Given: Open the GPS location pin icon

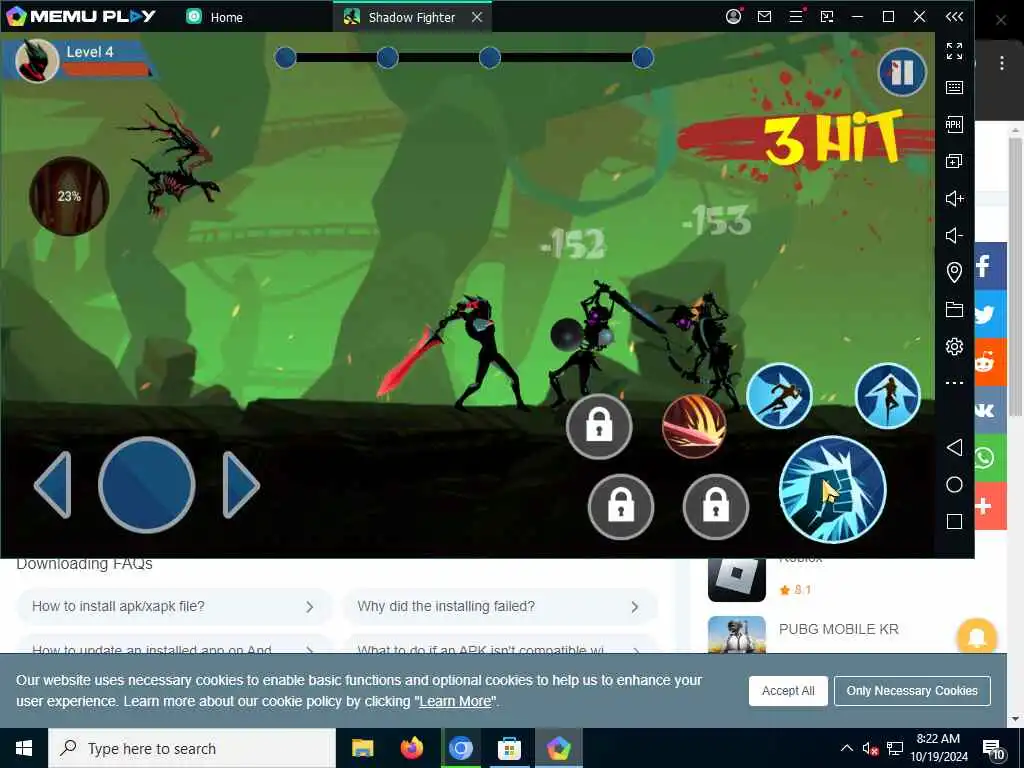Looking at the screenshot, I should pyautogui.click(x=954, y=272).
